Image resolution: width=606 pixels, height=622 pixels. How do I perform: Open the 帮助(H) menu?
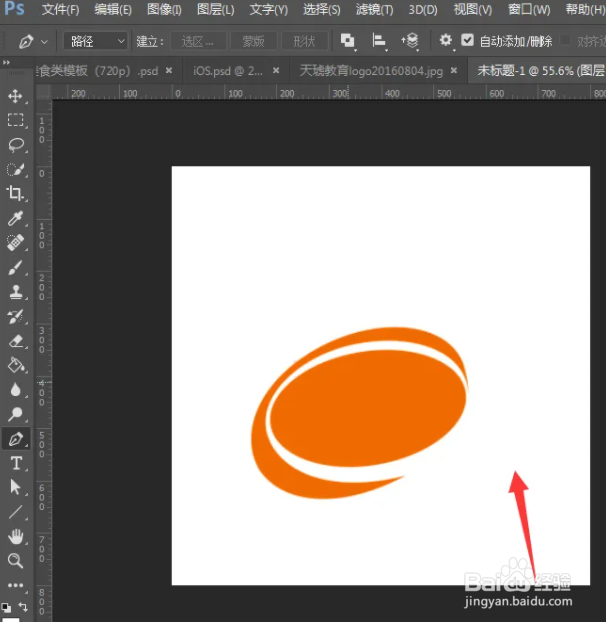(x=585, y=10)
